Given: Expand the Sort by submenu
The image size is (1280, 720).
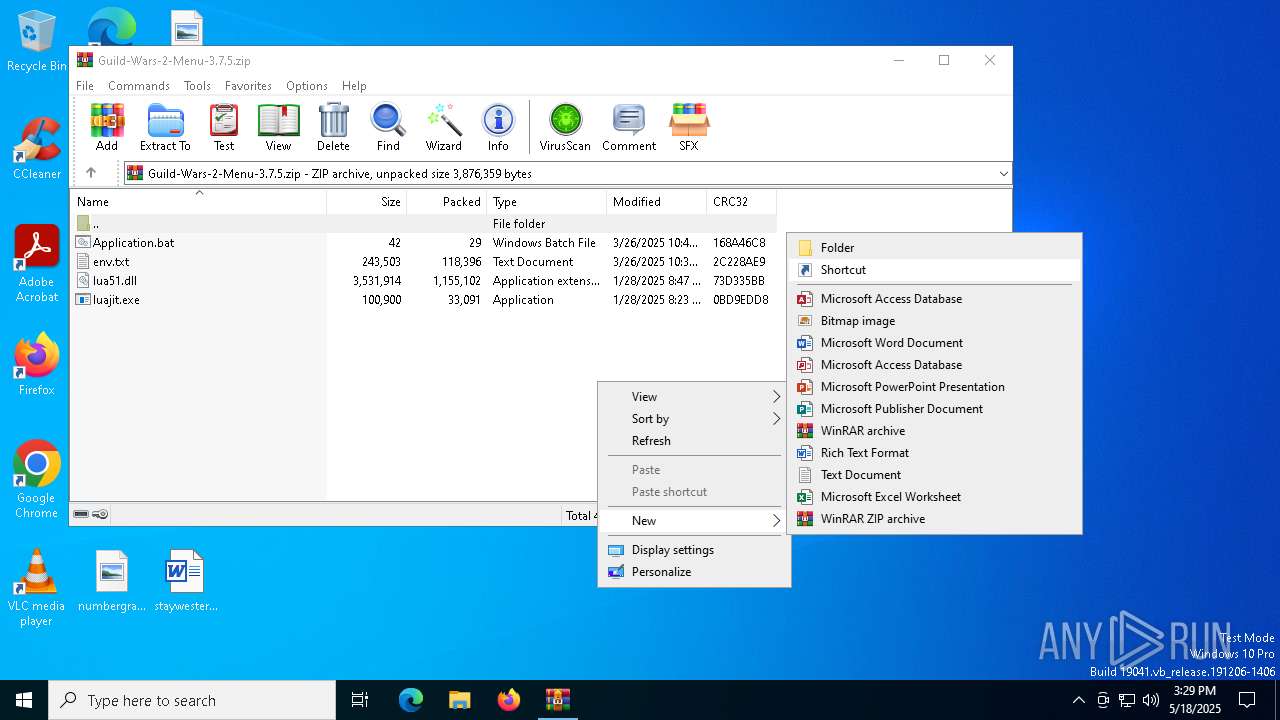Looking at the screenshot, I should (x=694, y=419).
